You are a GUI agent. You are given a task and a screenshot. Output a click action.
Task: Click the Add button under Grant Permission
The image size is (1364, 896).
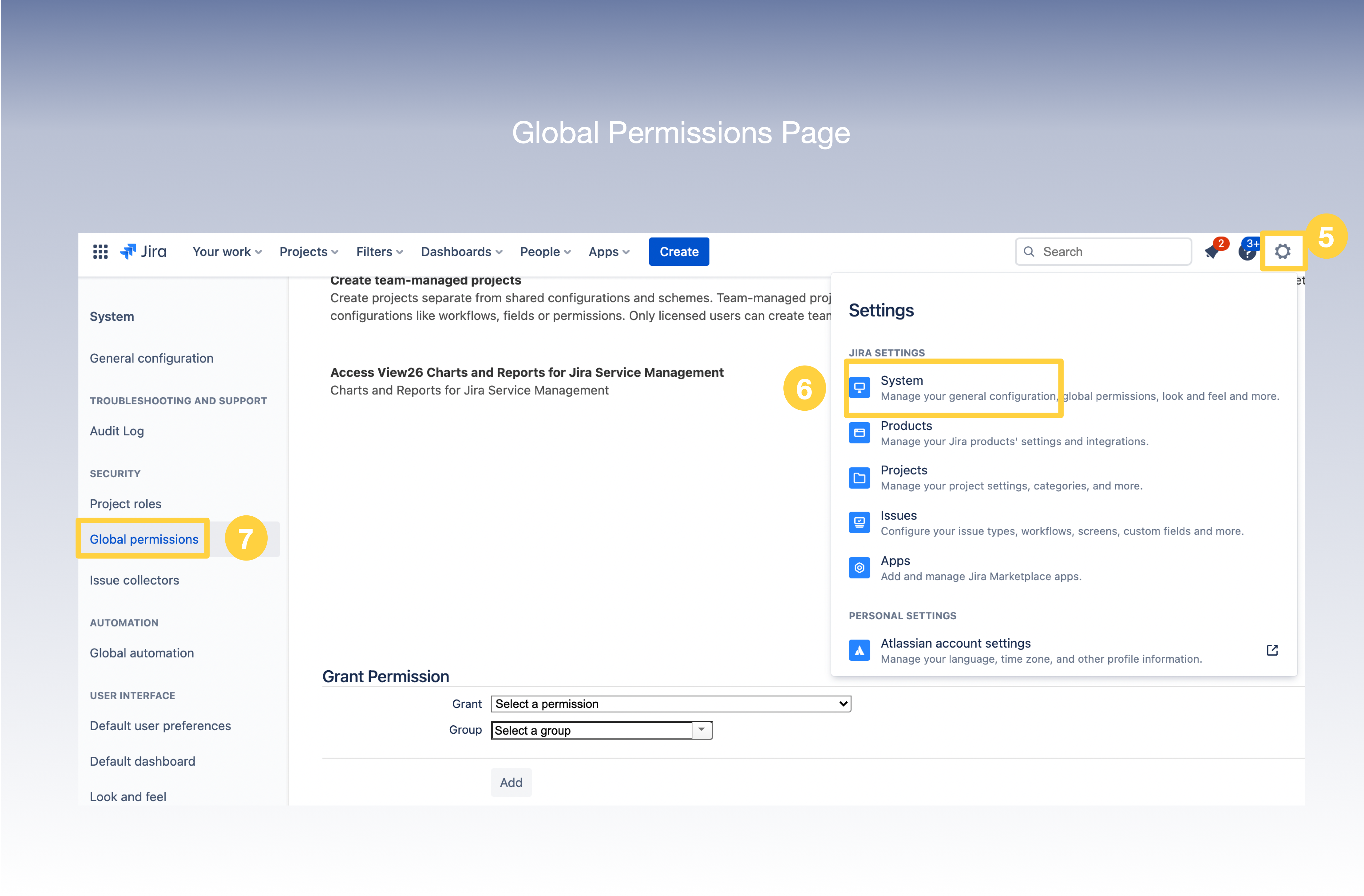coord(511,782)
